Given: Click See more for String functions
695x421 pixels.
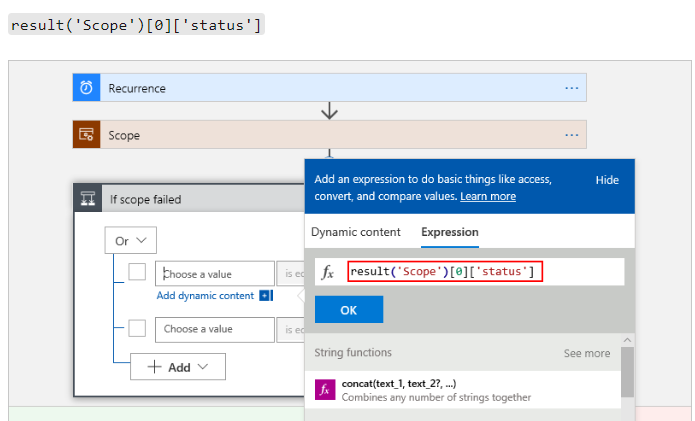Looking at the screenshot, I should pos(587,353).
